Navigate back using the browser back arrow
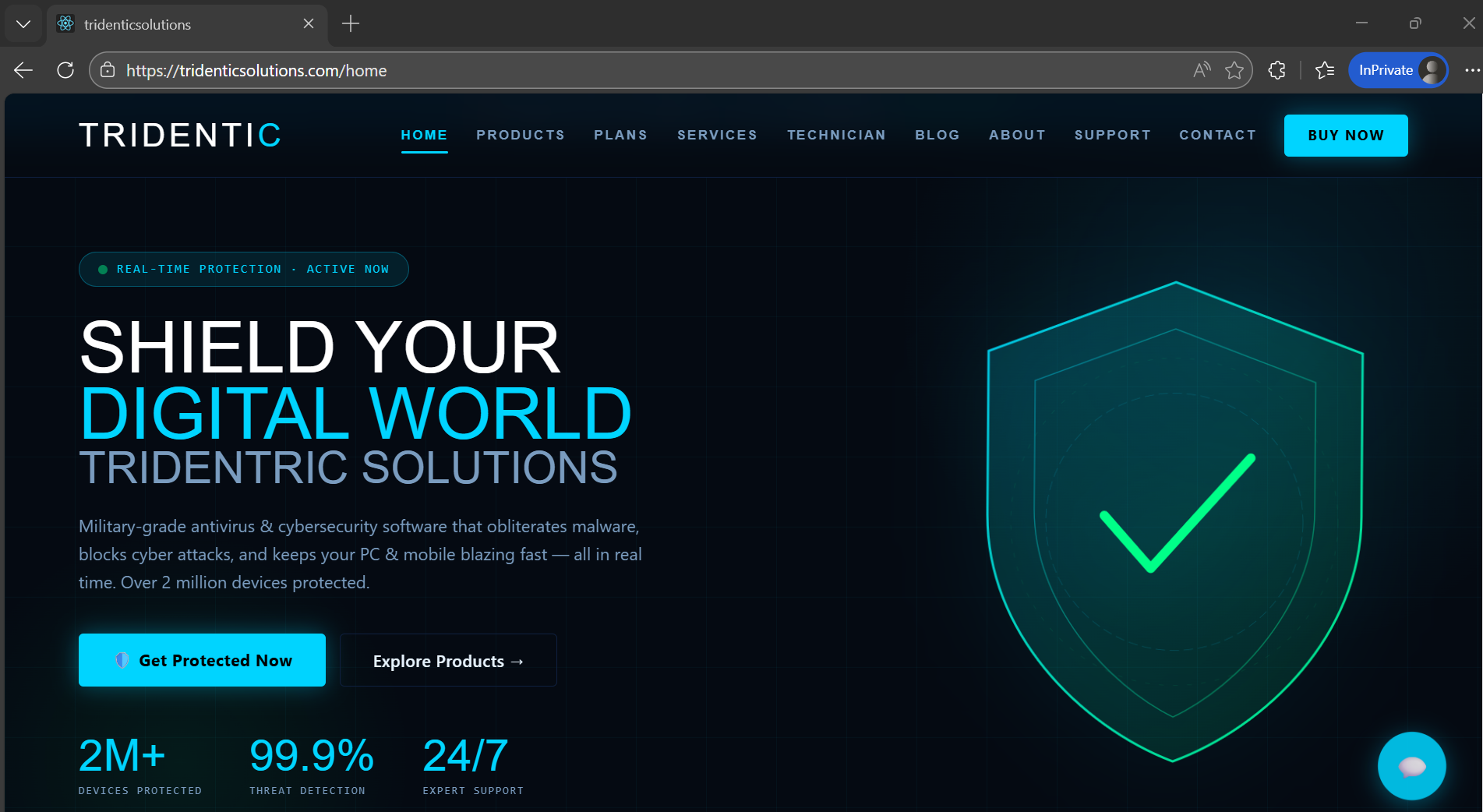 23,70
